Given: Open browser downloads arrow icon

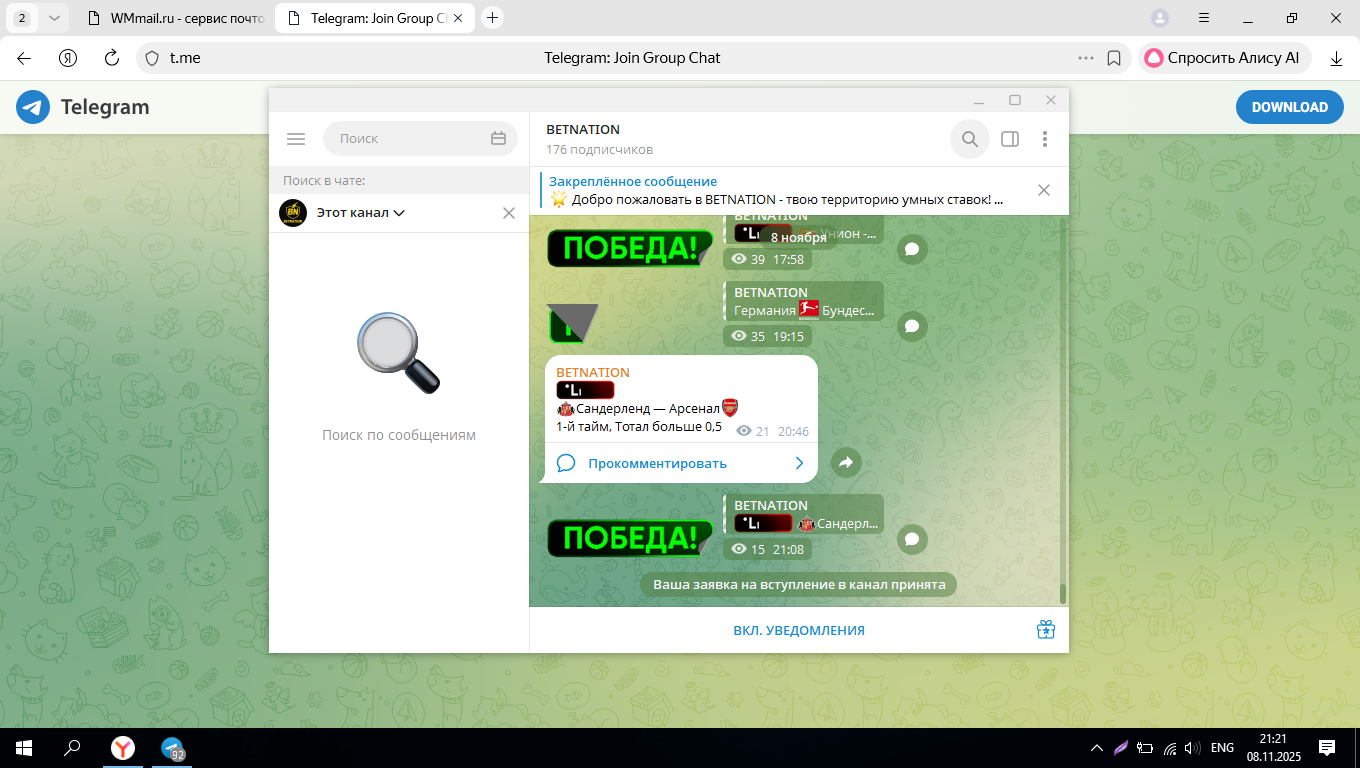Looking at the screenshot, I should (1336, 58).
